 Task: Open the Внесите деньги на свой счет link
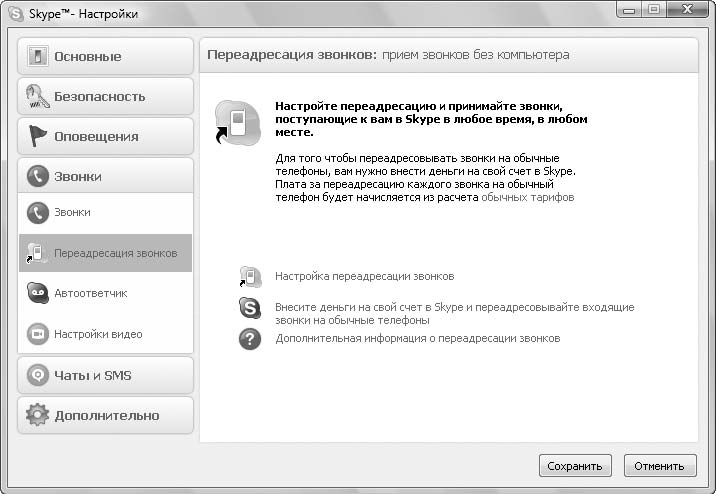point(454,314)
